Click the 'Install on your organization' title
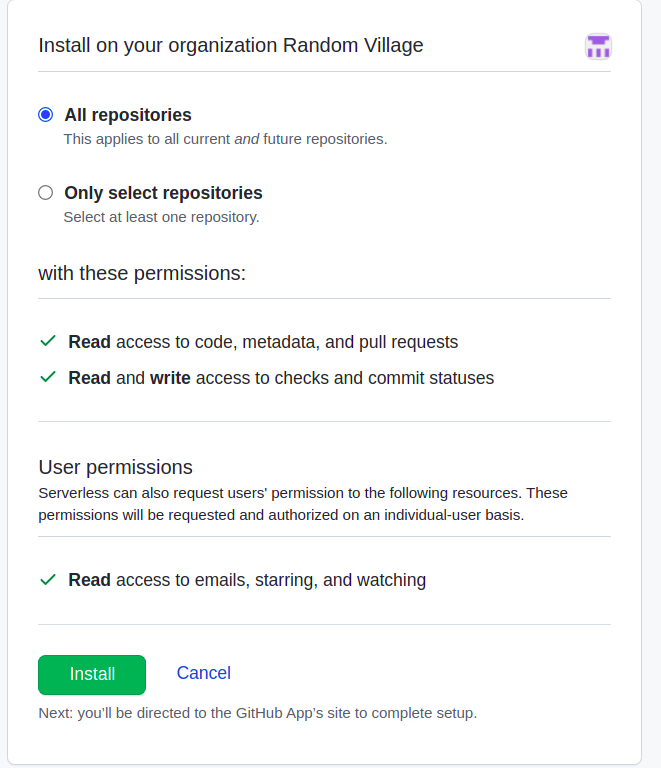 (x=230, y=46)
